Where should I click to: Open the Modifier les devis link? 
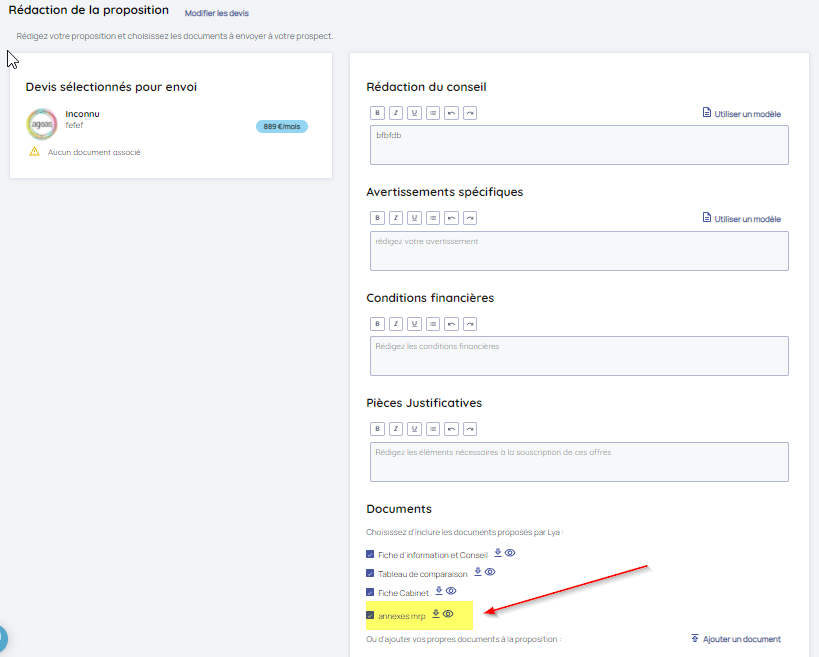pos(217,14)
